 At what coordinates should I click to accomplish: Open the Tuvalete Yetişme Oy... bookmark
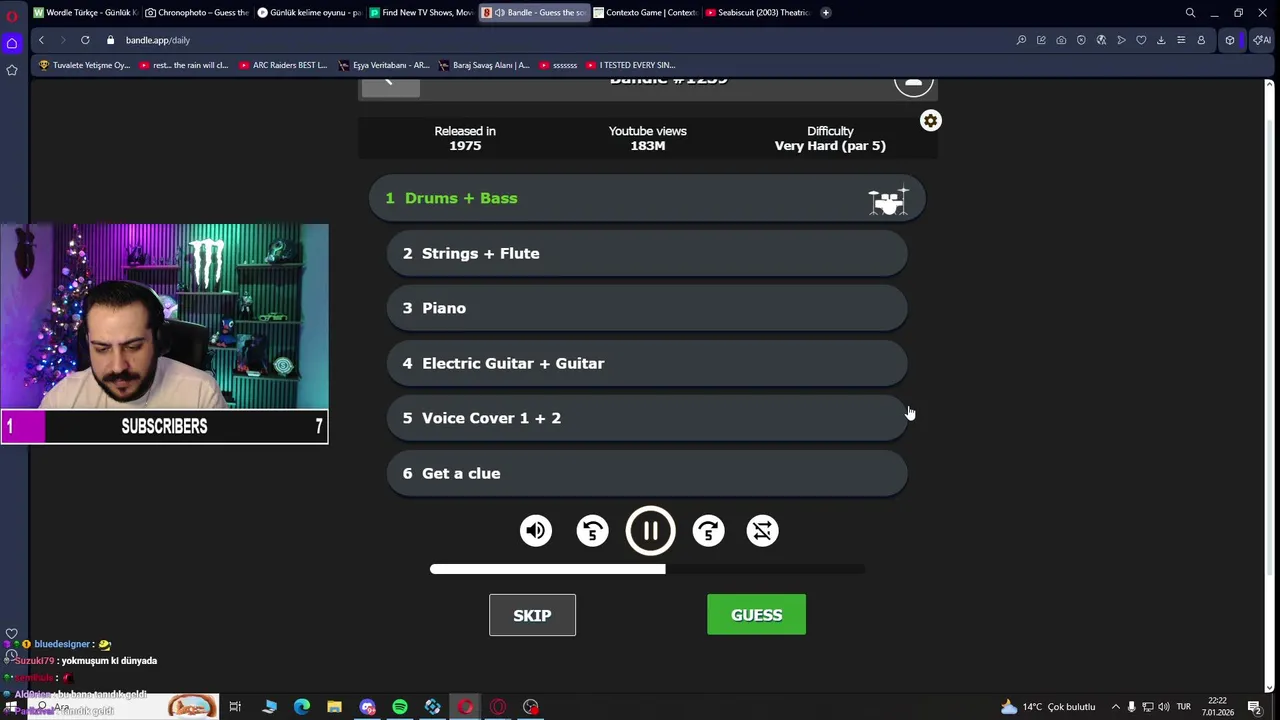coord(85,65)
